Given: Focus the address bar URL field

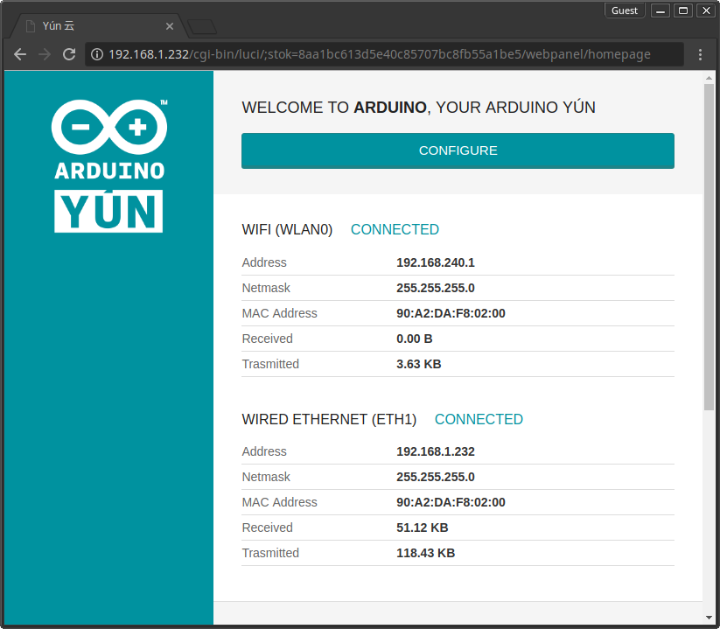Looking at the screenshot, I should (x=390, y=54).
